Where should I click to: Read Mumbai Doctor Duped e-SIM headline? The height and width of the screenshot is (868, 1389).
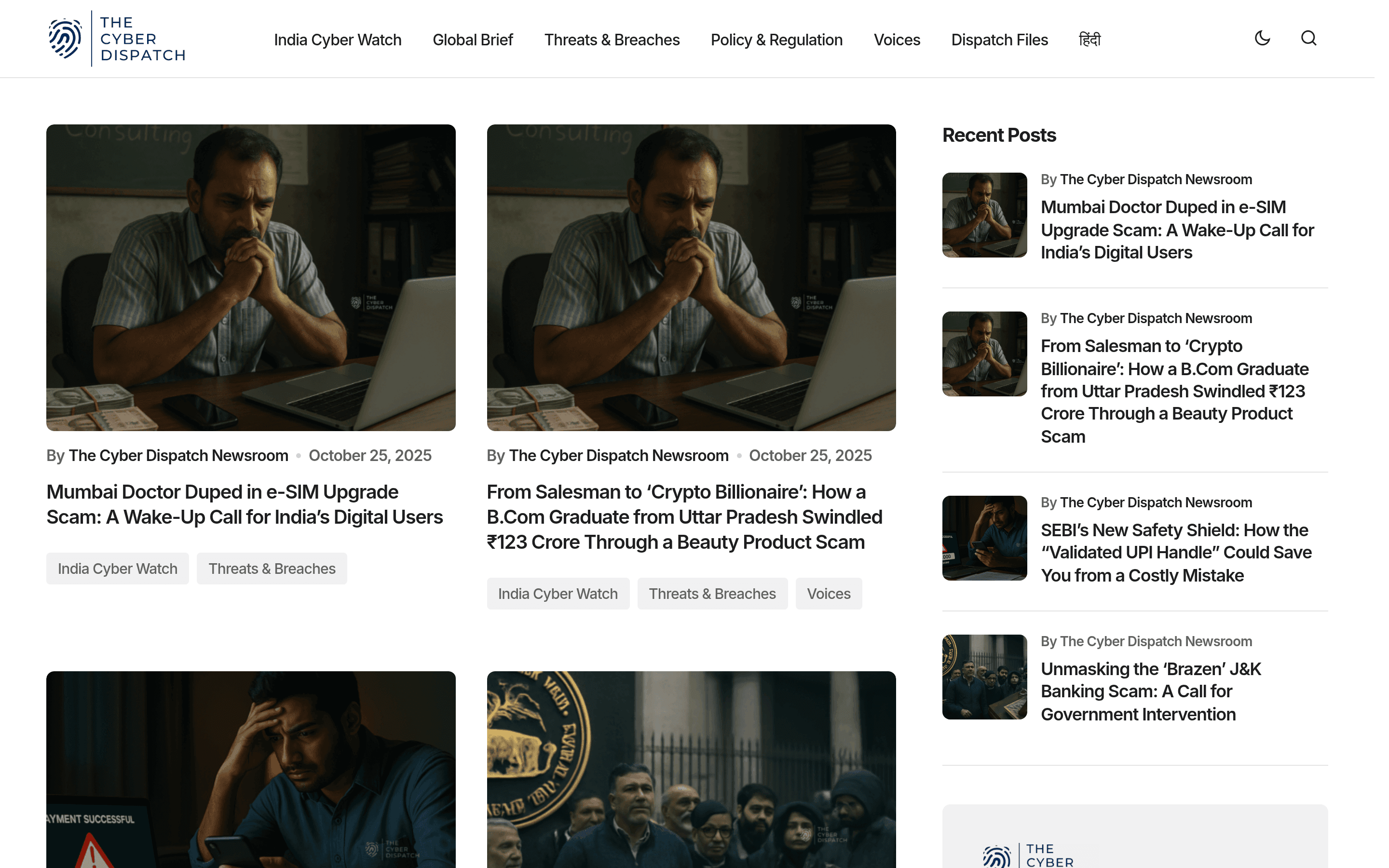pyautogui.click(x=245, y=504)
